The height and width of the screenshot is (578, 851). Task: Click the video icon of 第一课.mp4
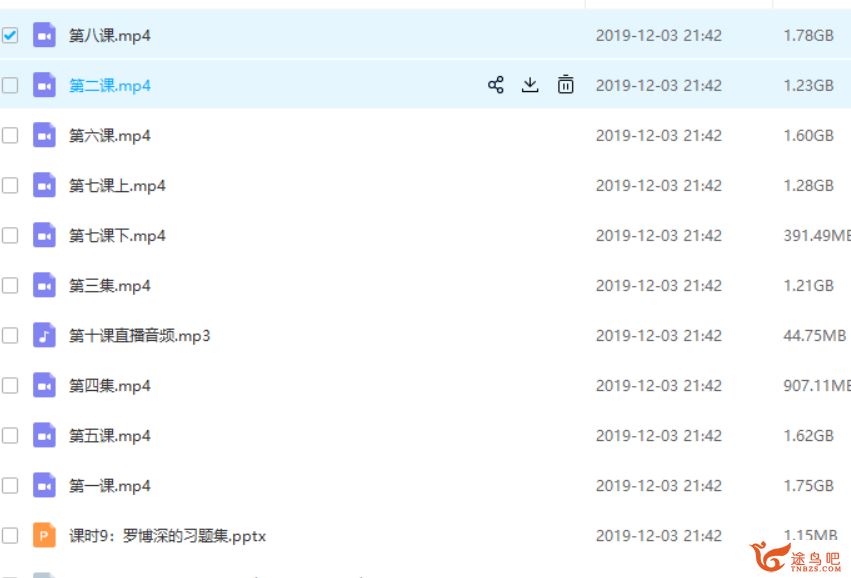click(44, 485)
